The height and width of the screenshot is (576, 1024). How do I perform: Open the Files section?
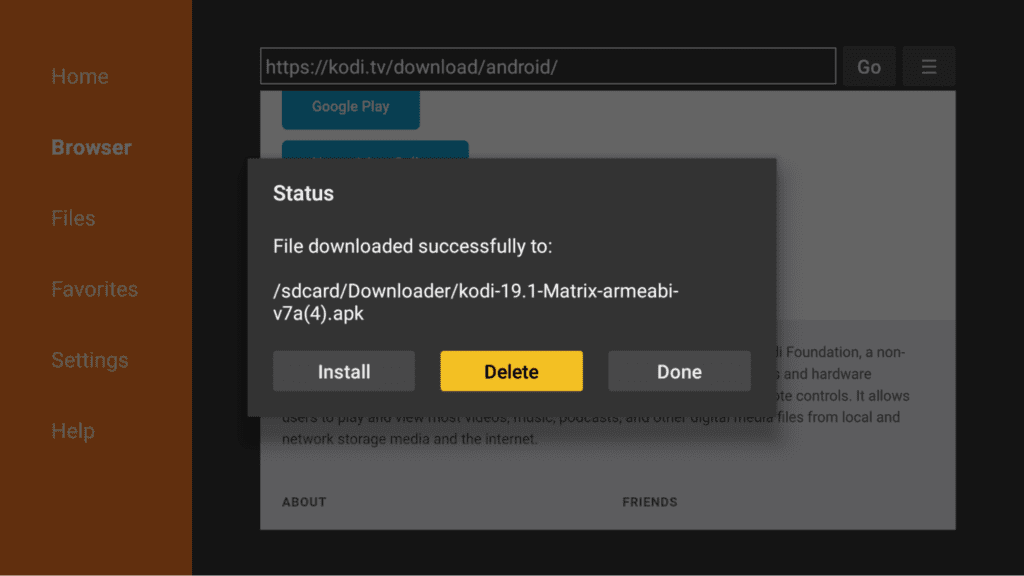point(73,218)
